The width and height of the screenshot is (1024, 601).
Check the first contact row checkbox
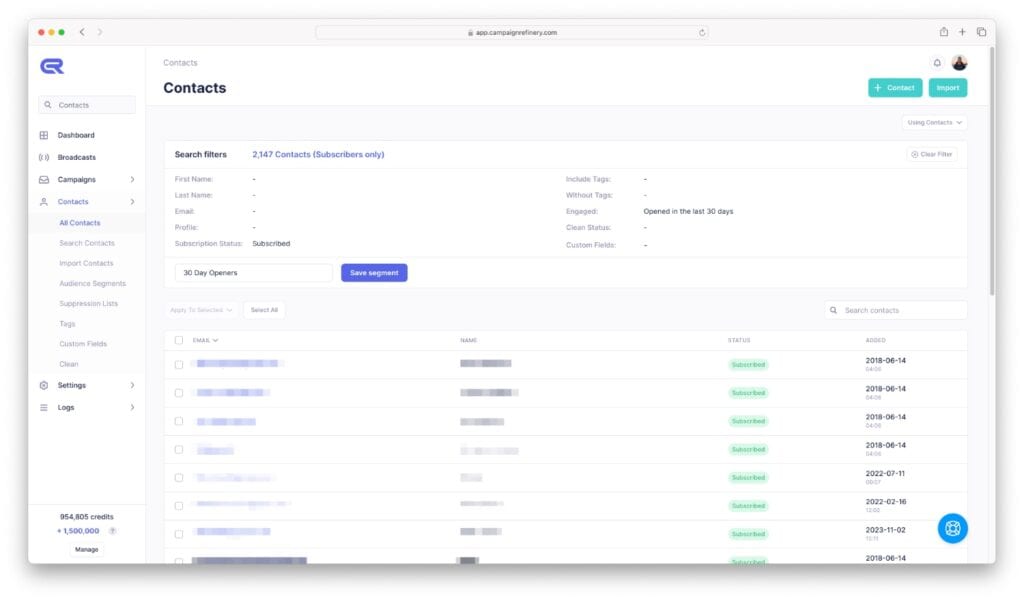[x=179, y=365]
